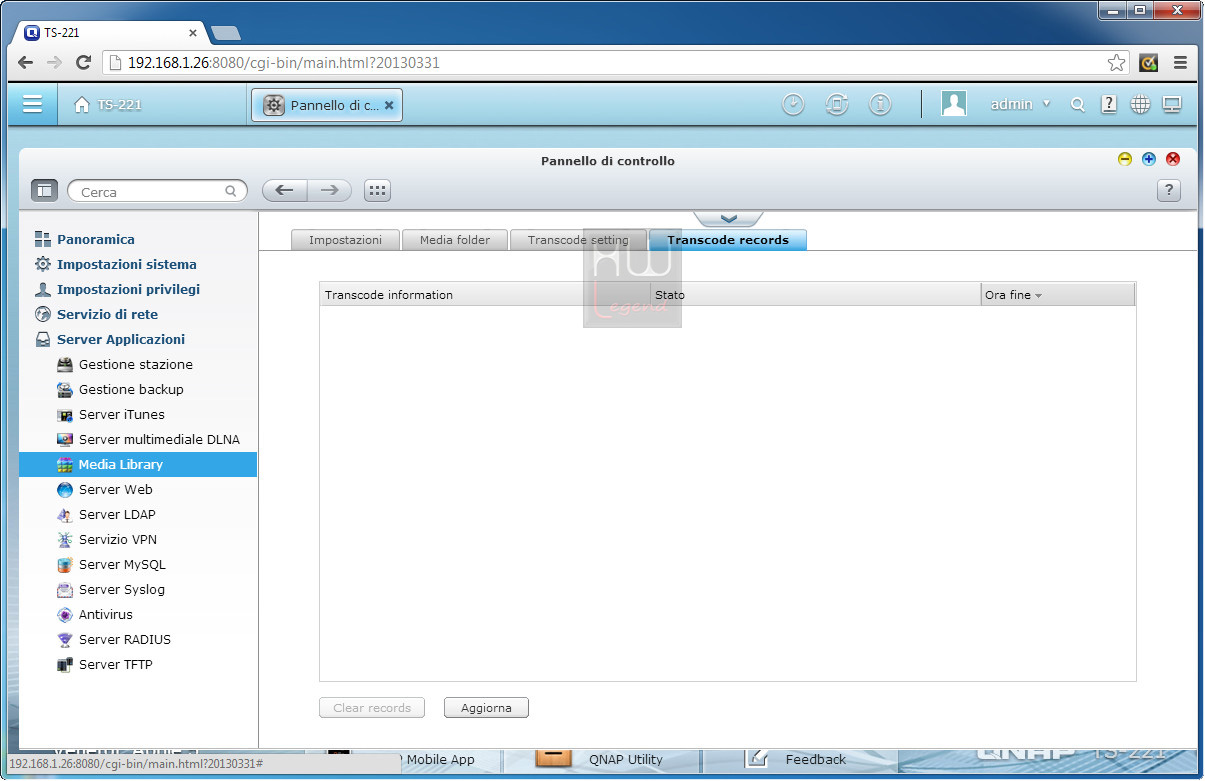Image resolution: width=1205 pixels, height=781 pixels.
Task: Switch to the Impostazioni tab
Action: (x=345, y=240)
